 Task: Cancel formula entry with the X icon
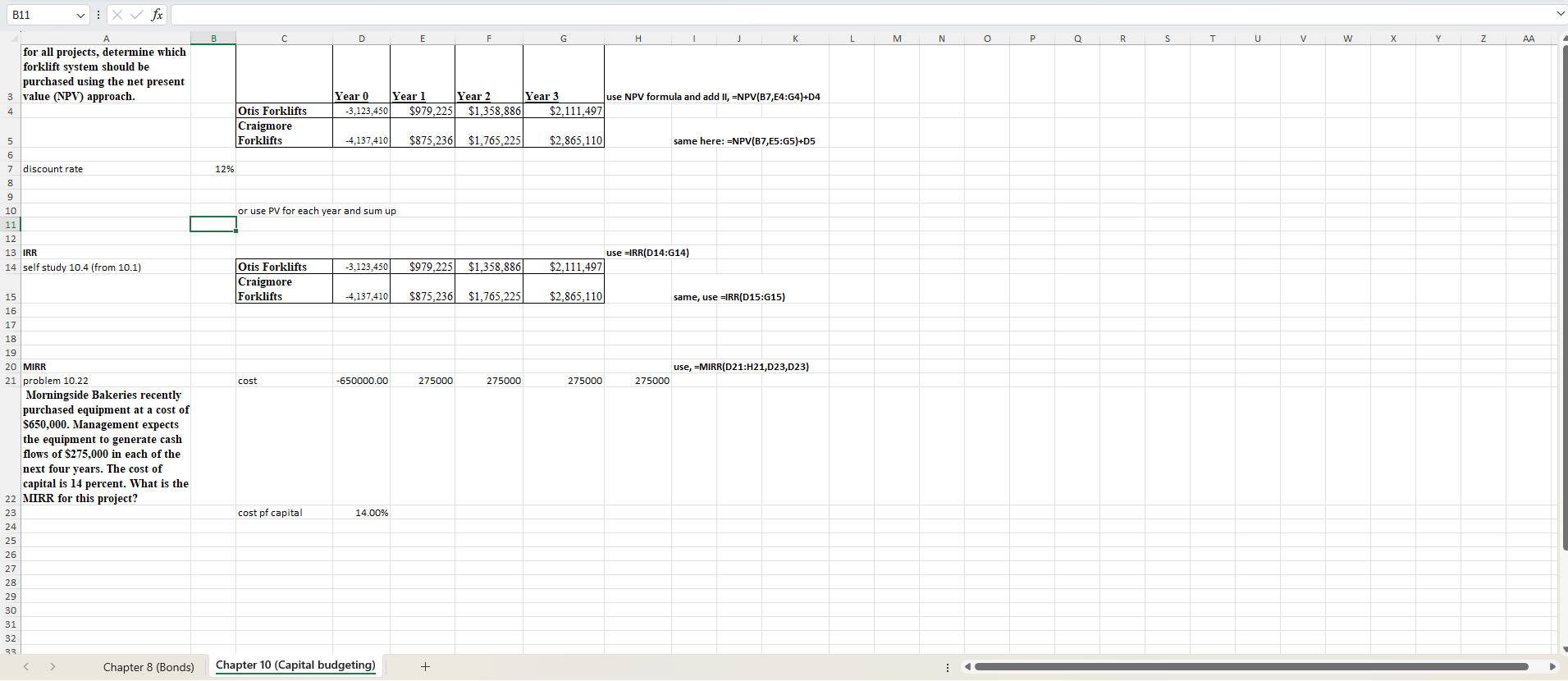click(117, 15)
